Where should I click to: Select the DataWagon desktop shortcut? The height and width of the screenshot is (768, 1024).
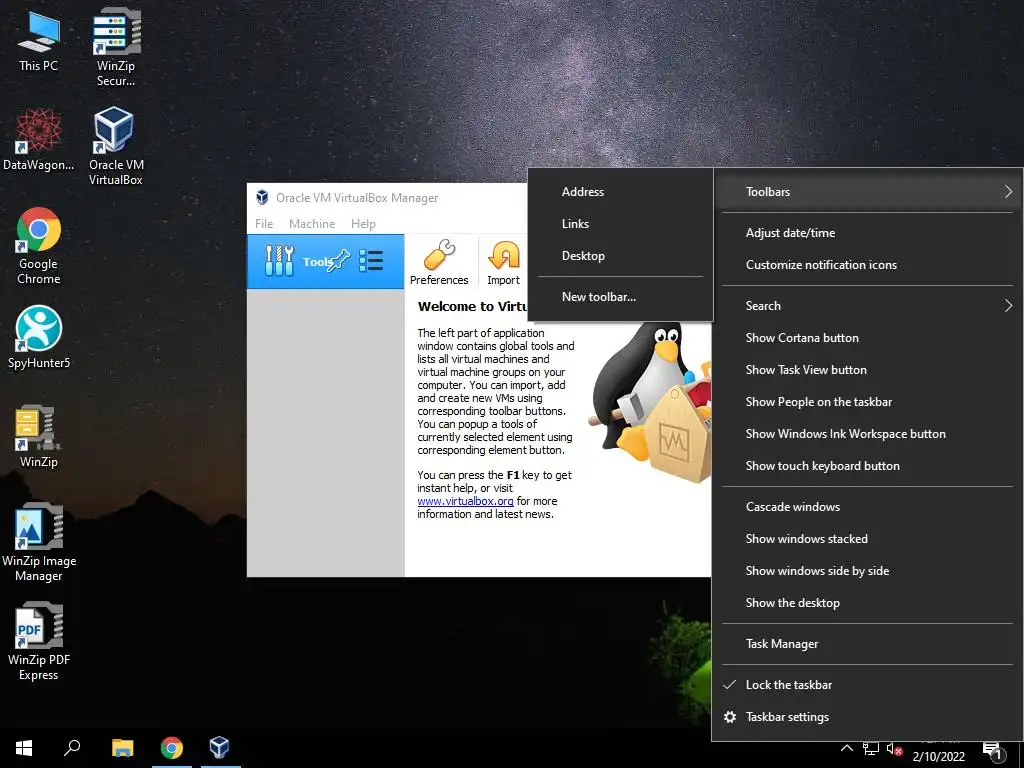coord(38,140)
